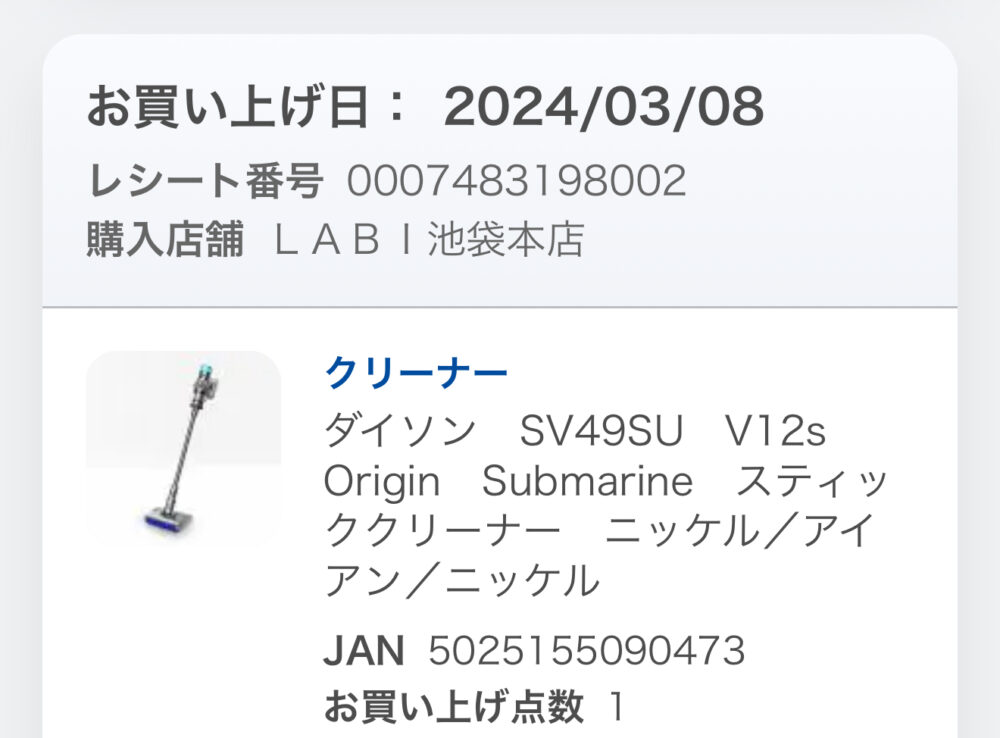The width and height of the screenshot is (1000, 738).
Task: Select receipt number 0007483198002
Action: 516,182
